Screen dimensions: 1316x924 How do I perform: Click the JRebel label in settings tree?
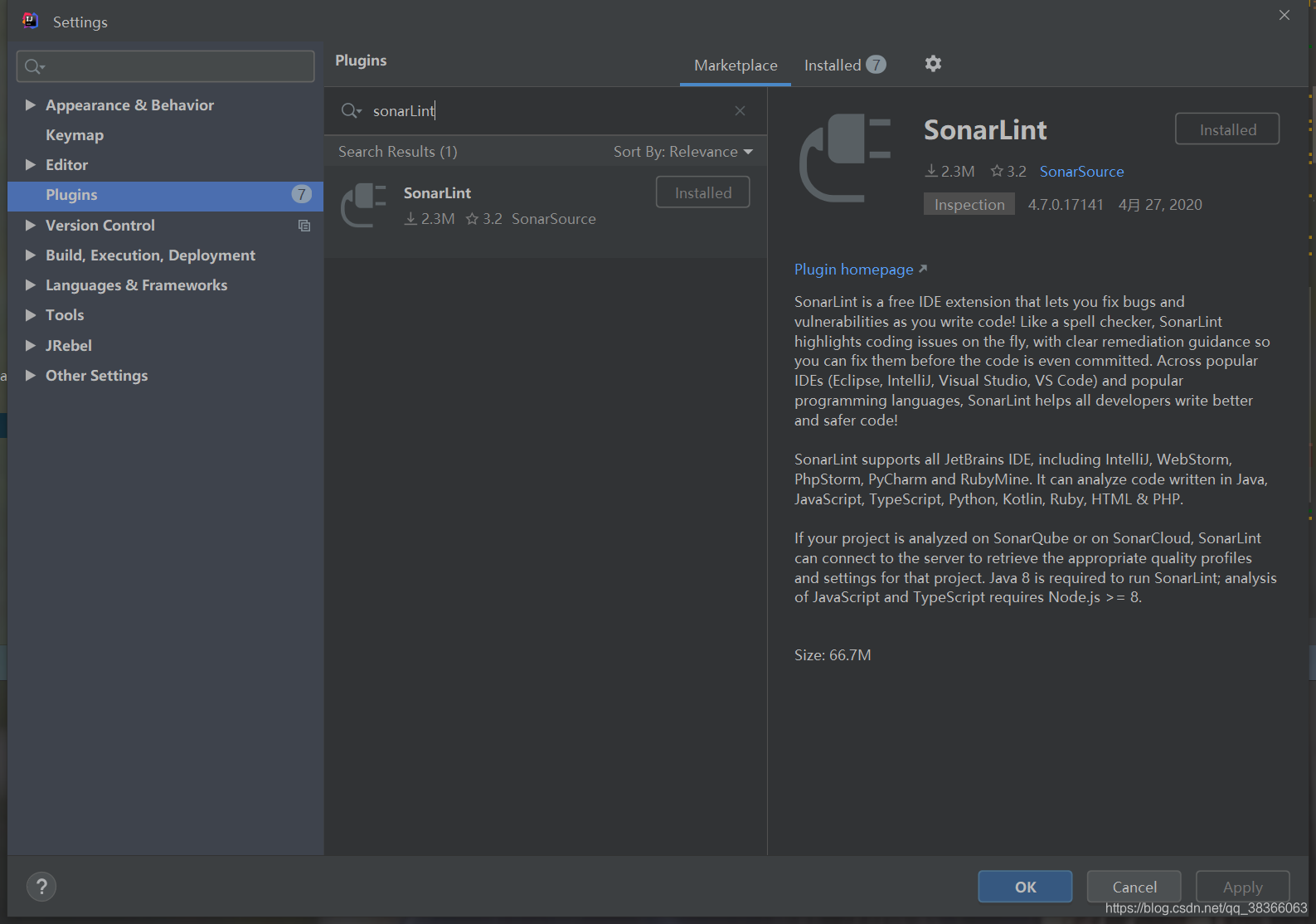(x=69, y=346)
